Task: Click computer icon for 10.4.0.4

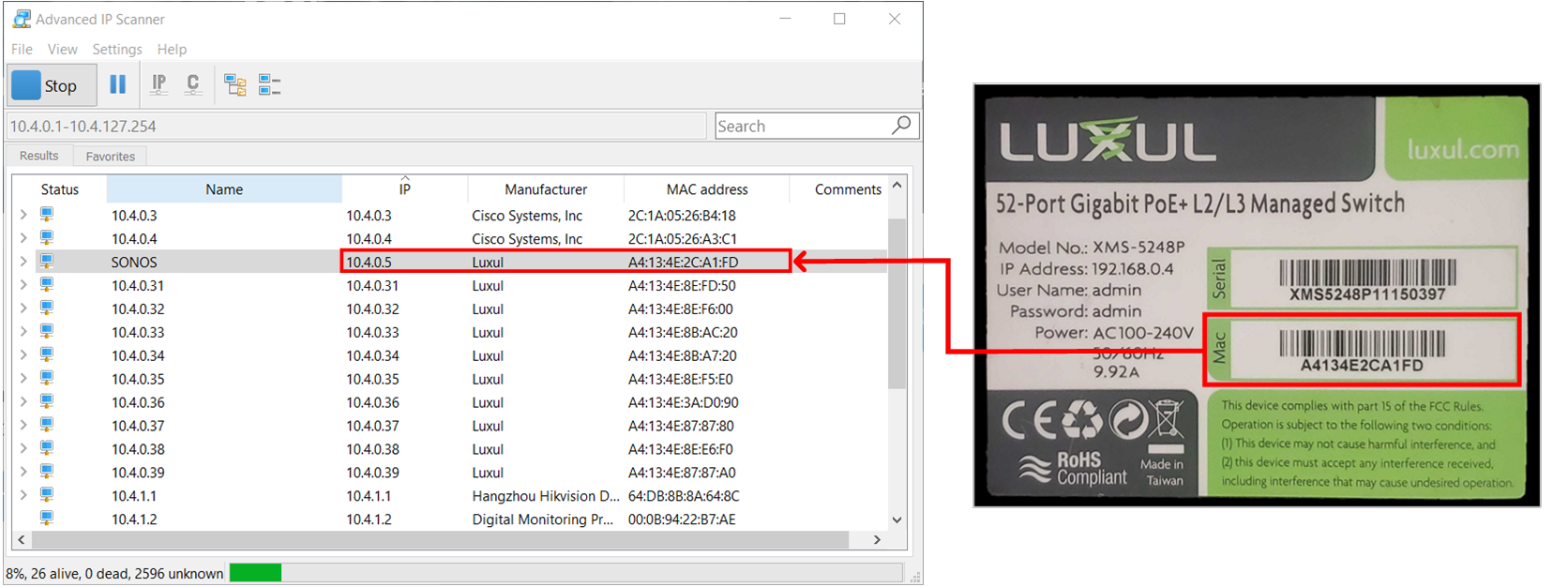Action: (47, 237)
